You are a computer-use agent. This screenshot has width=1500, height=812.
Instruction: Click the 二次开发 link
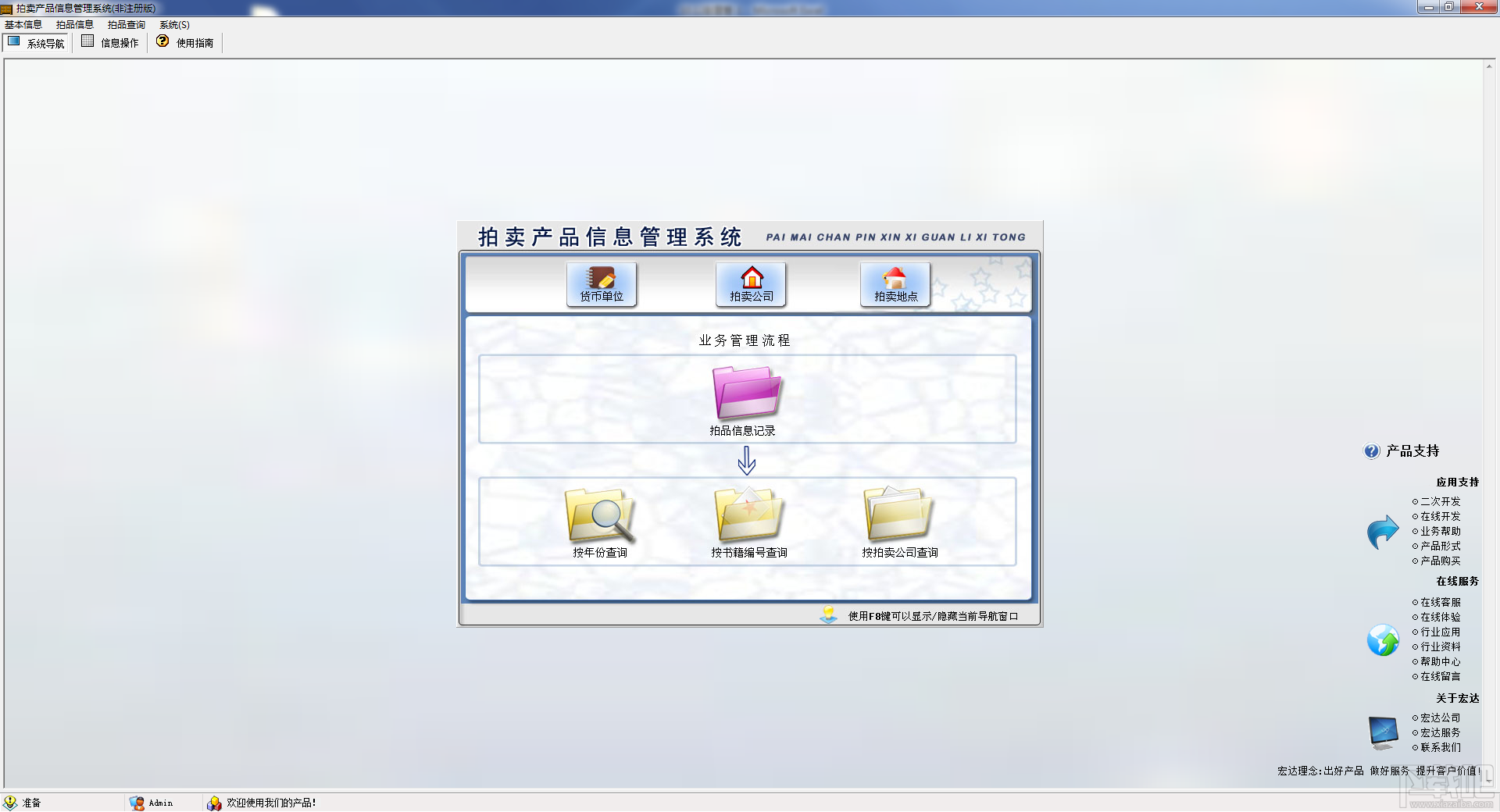coord(1440,501)
